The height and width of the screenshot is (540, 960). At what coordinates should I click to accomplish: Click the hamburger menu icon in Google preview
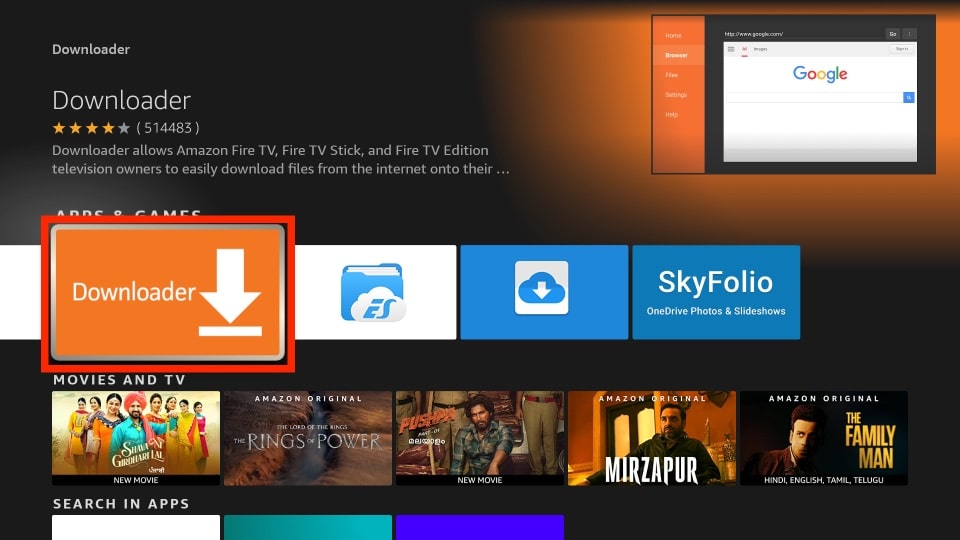click(x=731, y=49)
